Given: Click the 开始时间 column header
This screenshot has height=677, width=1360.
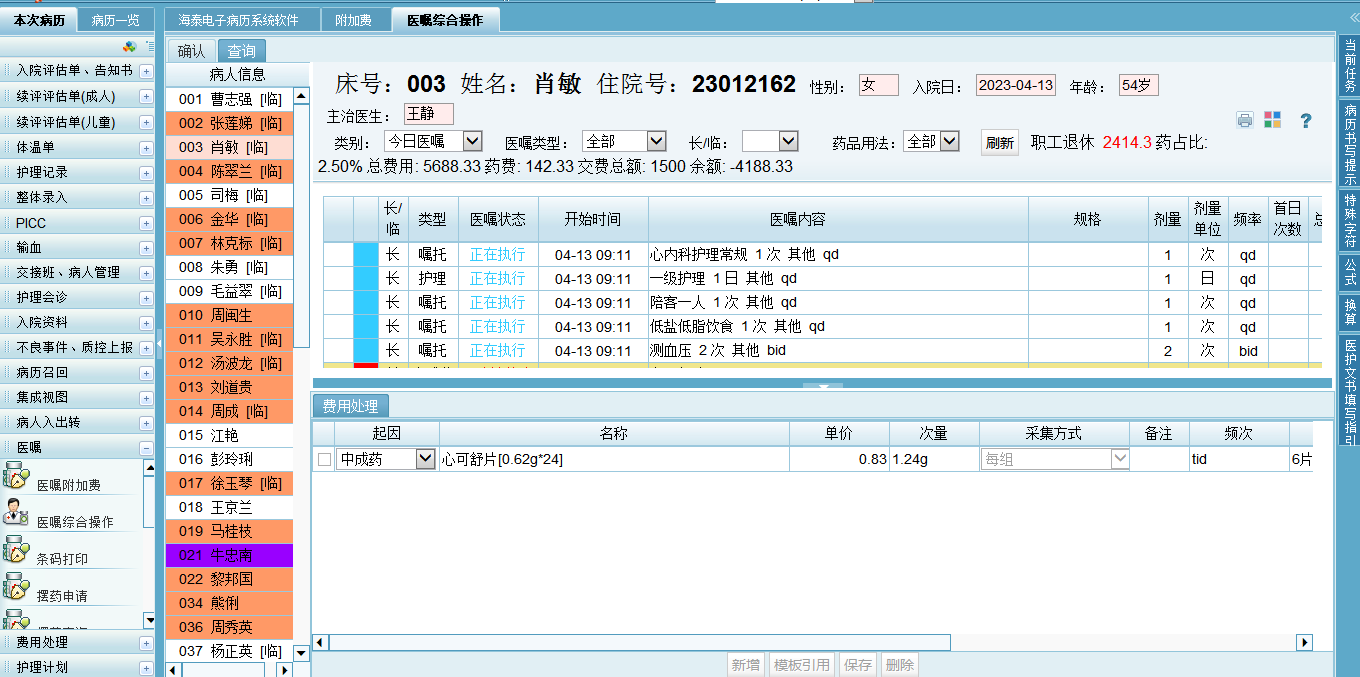Looking at the screenshot, I should click(592, 219).
